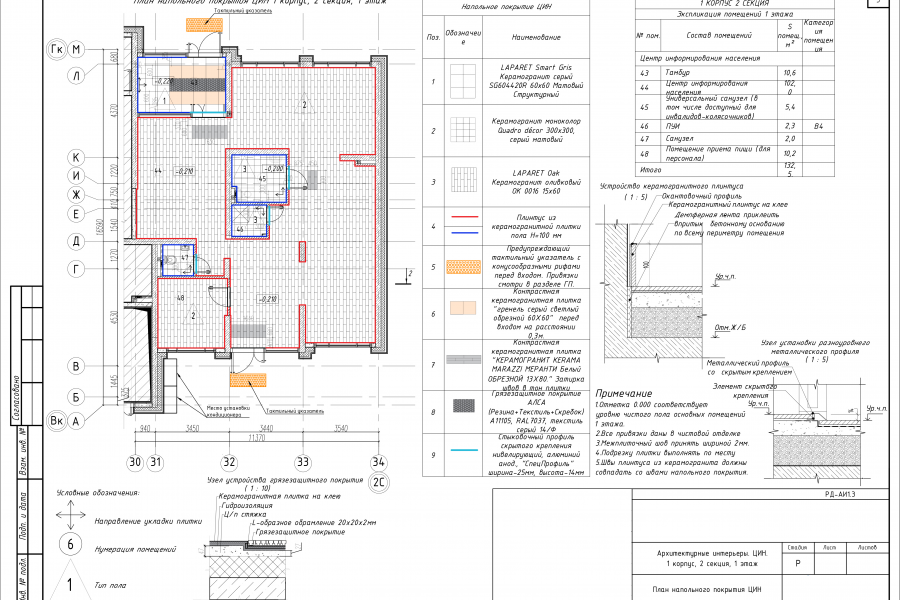Click peach contrast tile swatch in legend row 6
900x600 pixels.
tap(463, 308)
